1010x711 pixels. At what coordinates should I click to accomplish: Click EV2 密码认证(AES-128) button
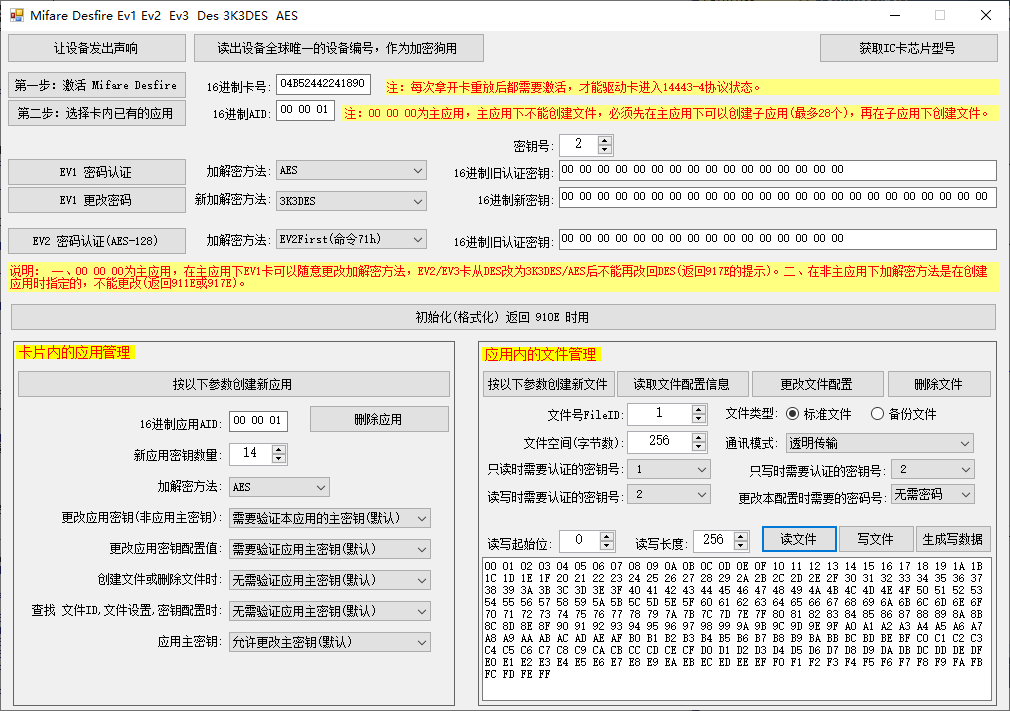pyautogui.click(x=97, y=241)
